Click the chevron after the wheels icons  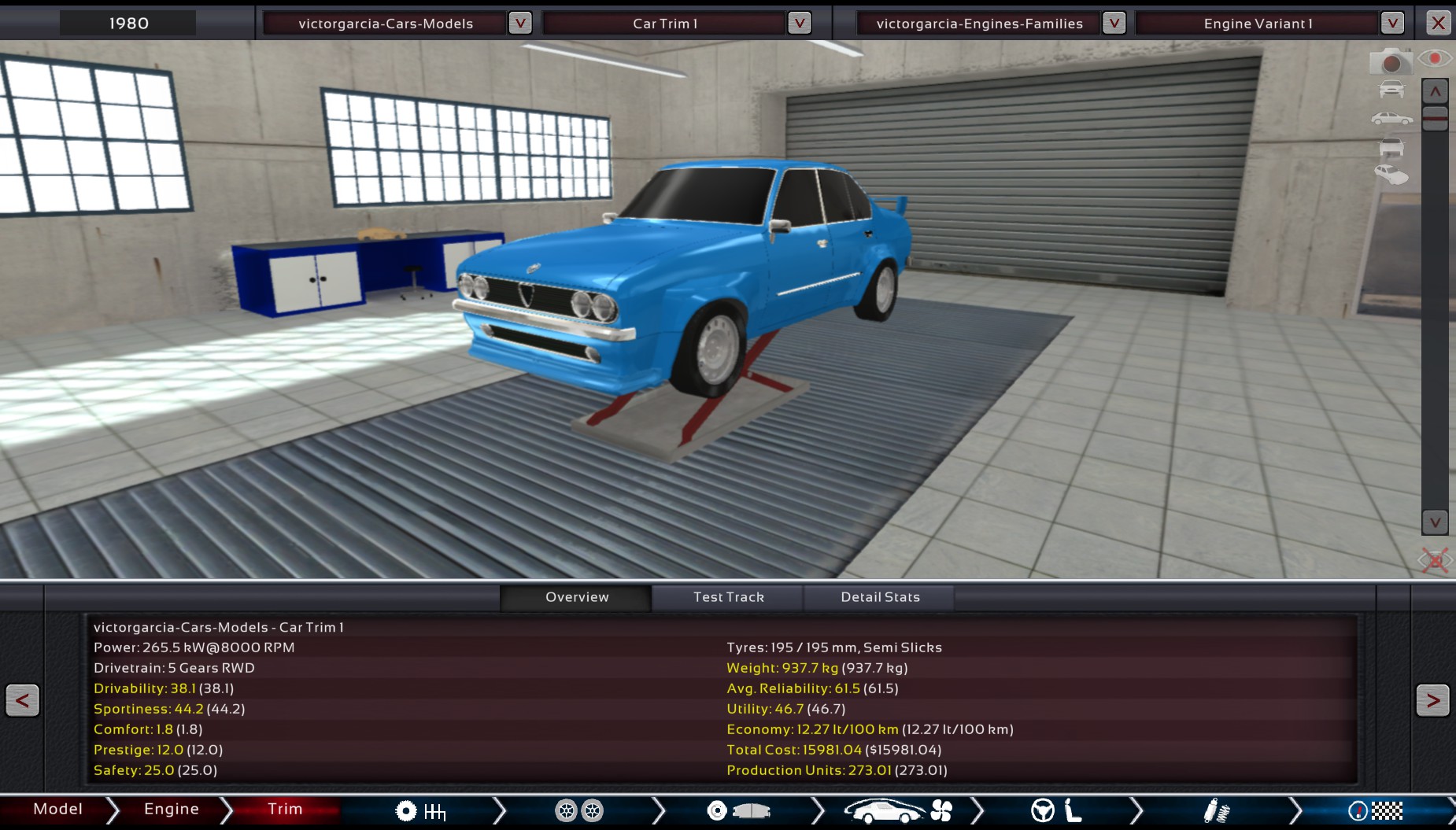click(x=659, y=810)
